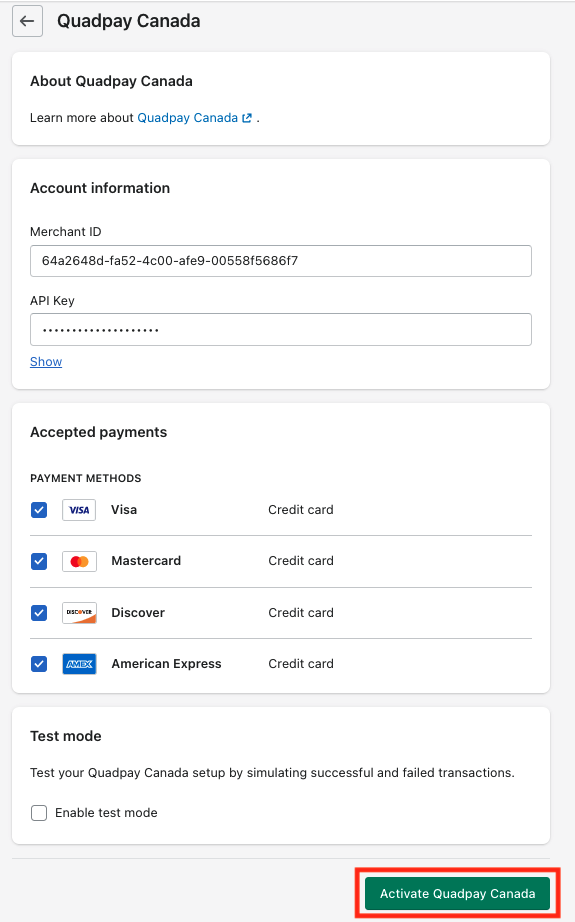Enable test mode checkbox
The image size is (575, 922).
[x=39, y=813]
